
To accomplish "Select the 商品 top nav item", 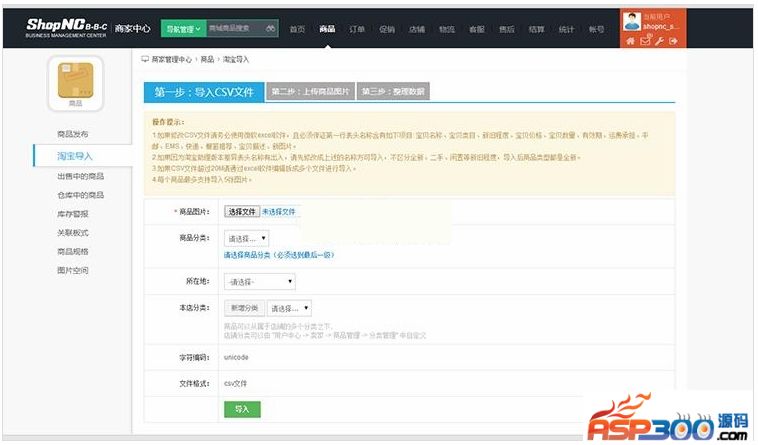I will pyautogui.click(x=327, y=29).
